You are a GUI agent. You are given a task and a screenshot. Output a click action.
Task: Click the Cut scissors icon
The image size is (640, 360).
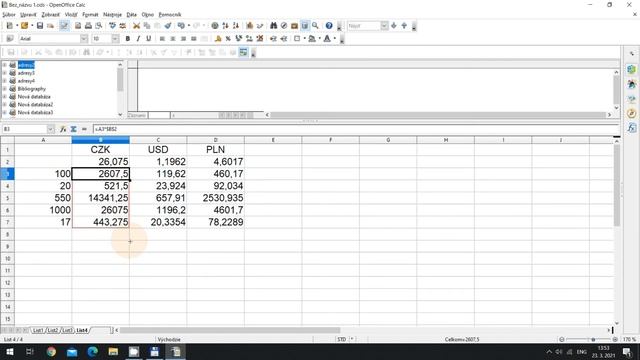136,26
